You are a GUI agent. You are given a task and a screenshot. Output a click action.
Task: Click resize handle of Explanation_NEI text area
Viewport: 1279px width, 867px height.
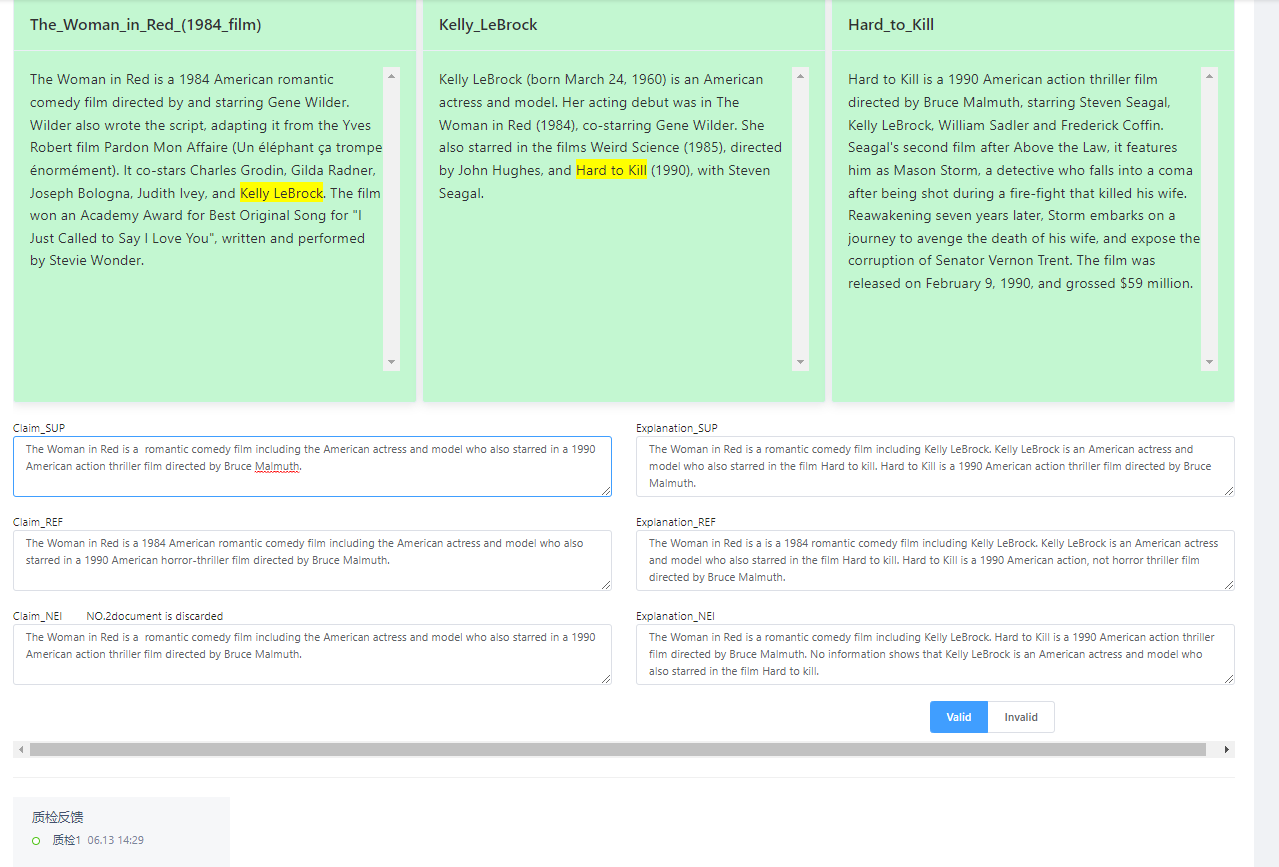point(1229,678)
